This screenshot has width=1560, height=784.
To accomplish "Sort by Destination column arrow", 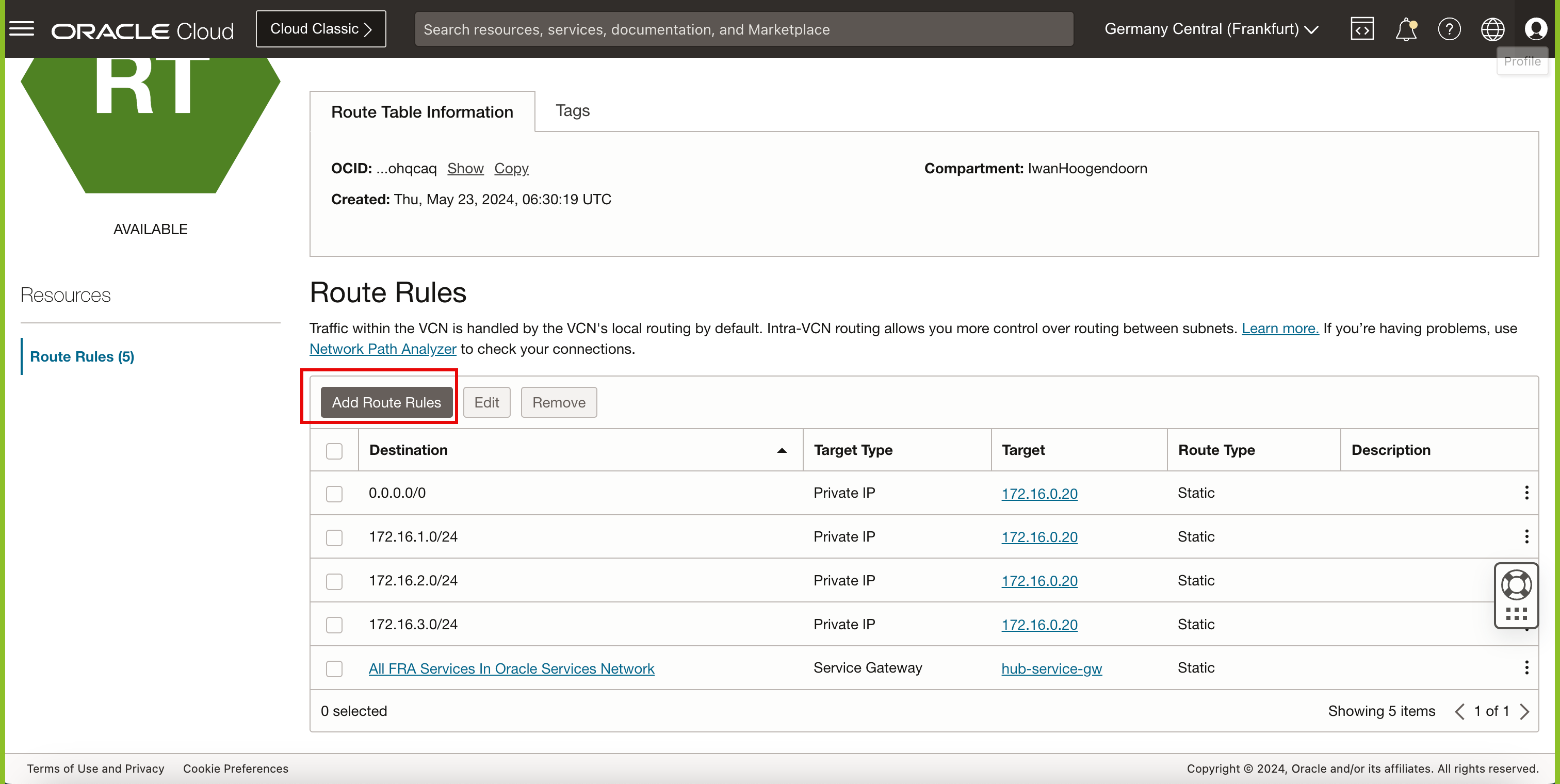I will [x=781, y=450].
